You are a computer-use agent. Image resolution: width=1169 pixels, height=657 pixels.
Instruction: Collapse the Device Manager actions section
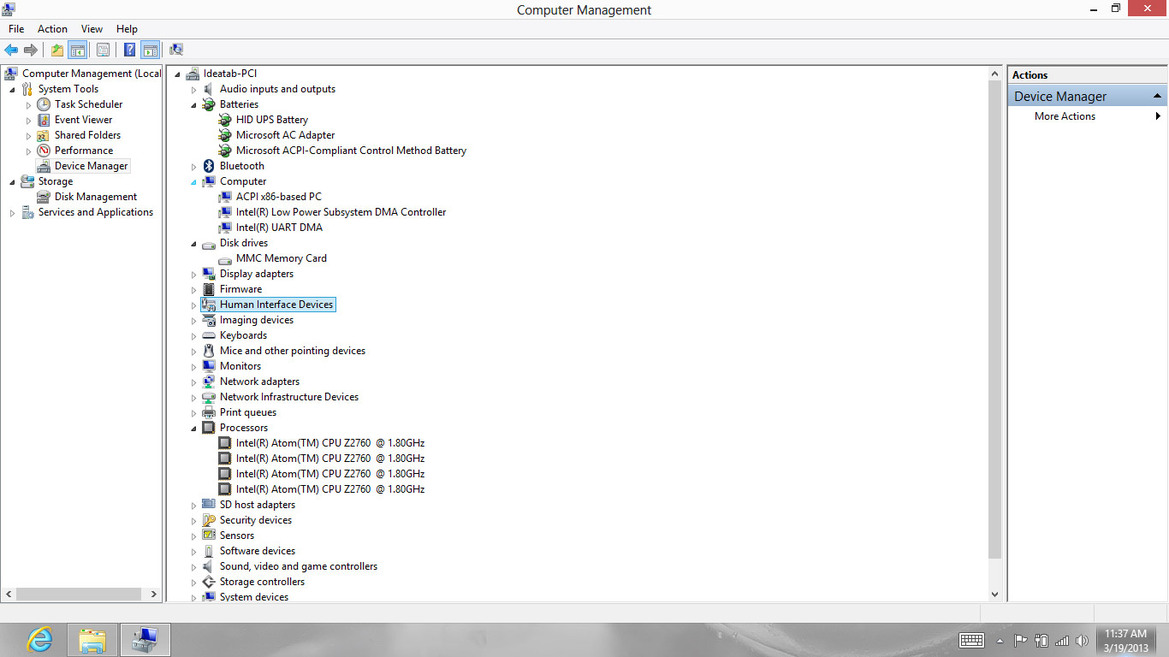point(1157,96)
